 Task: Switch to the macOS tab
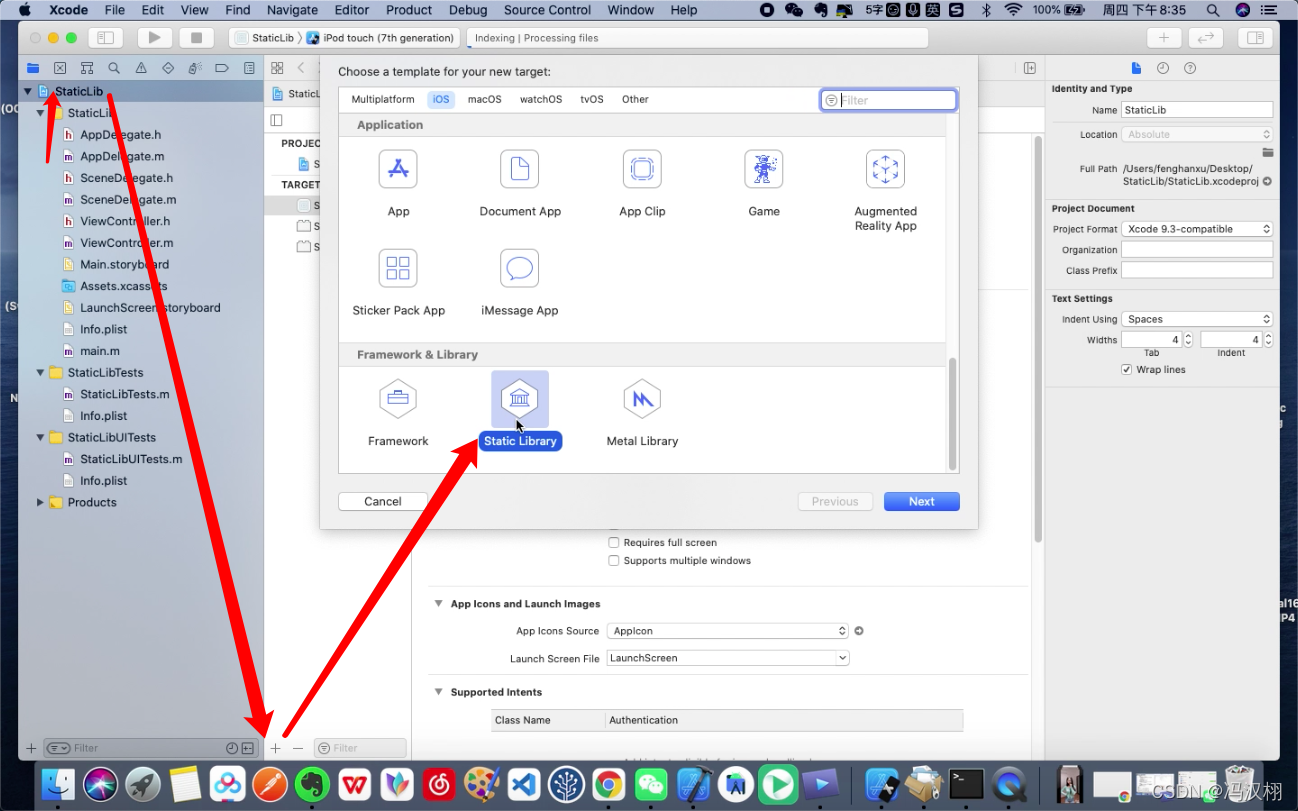pos(485,99)
